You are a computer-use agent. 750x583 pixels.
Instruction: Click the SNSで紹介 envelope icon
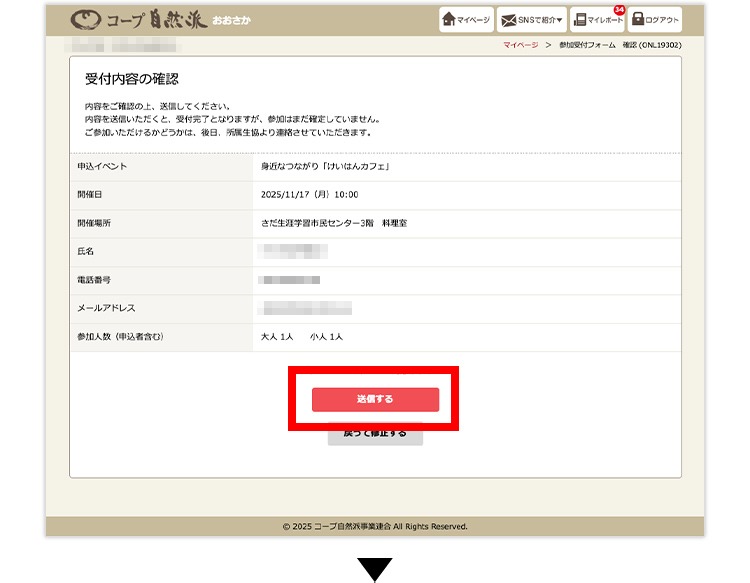coord(509,19)
